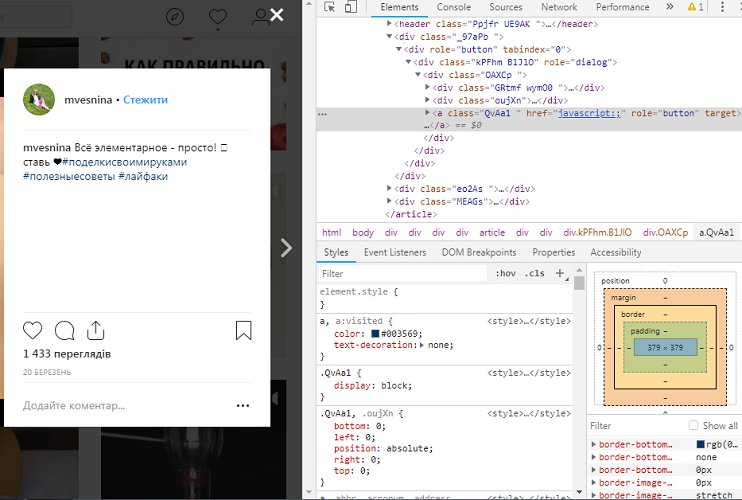The height and width of the screenshot is (500, 742).
Task: Close the Instagram post dialog
Action: point(277,15)
